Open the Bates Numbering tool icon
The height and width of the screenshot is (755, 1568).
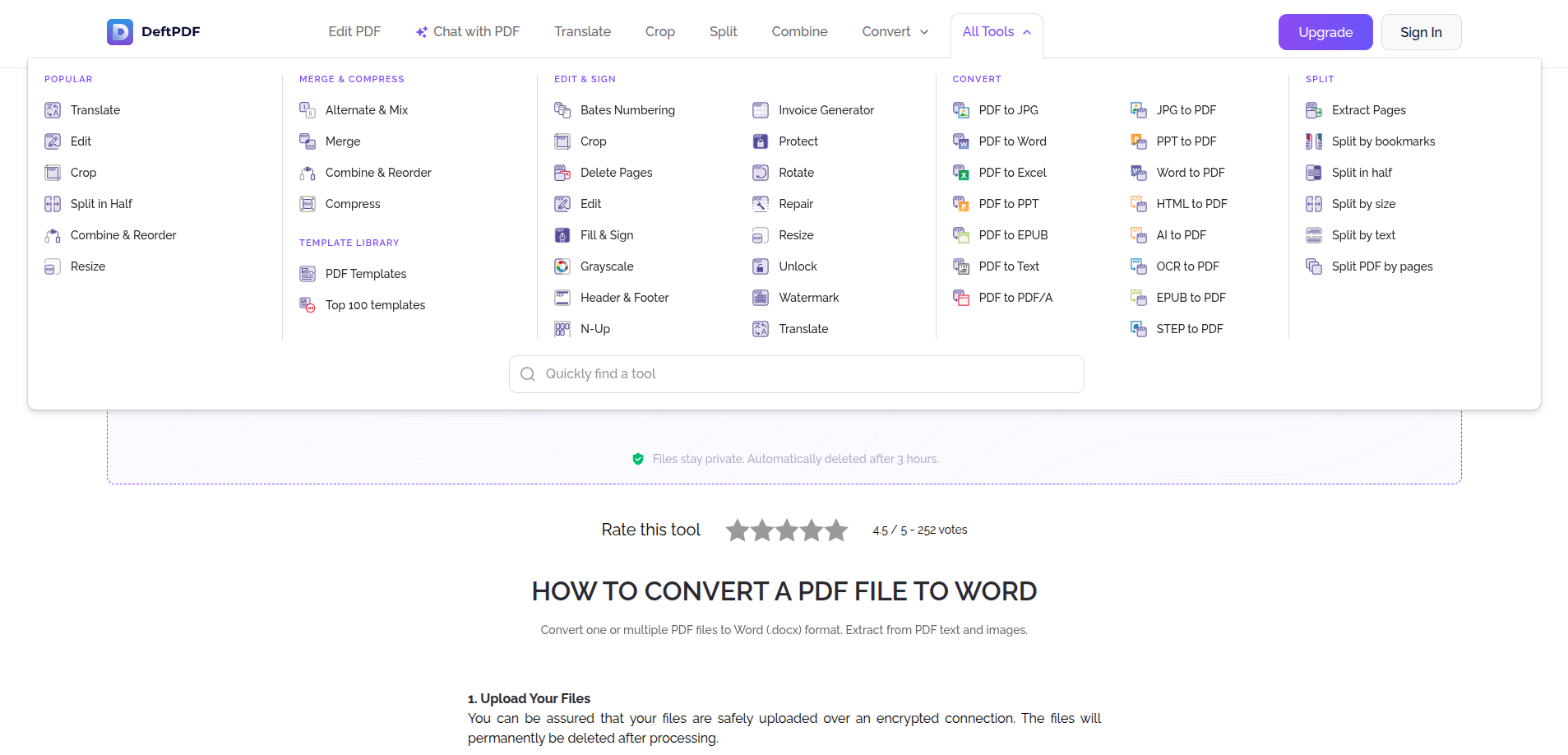pyautogui.click(x=562, y=109)
